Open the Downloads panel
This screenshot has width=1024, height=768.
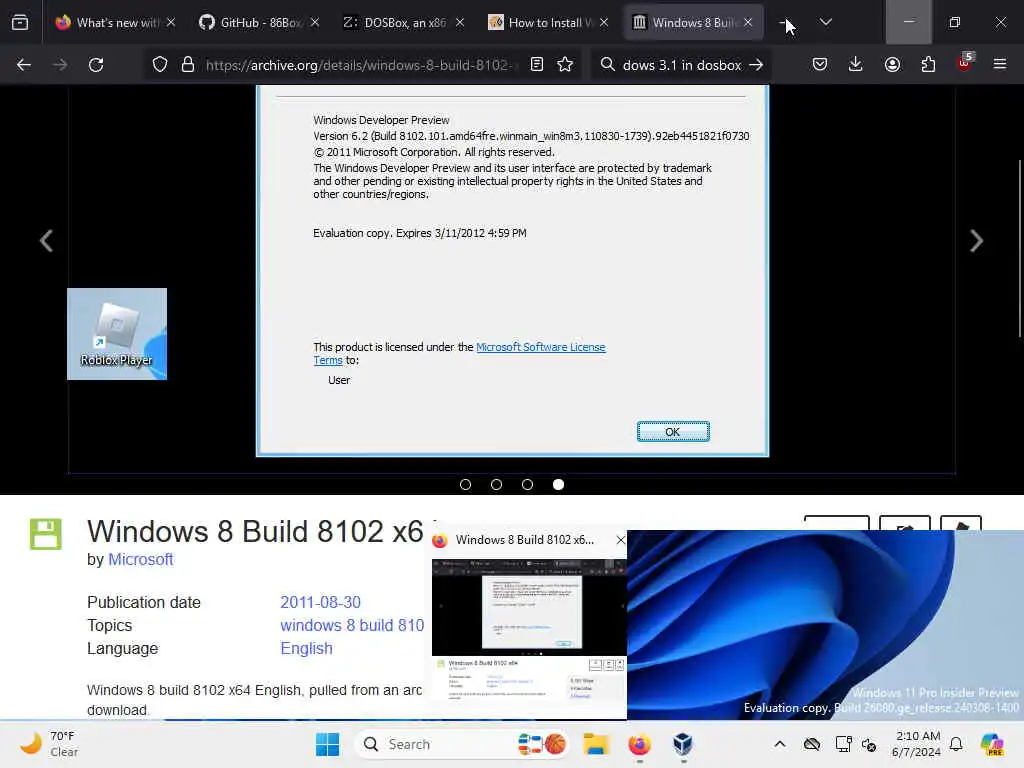[856, 65]
